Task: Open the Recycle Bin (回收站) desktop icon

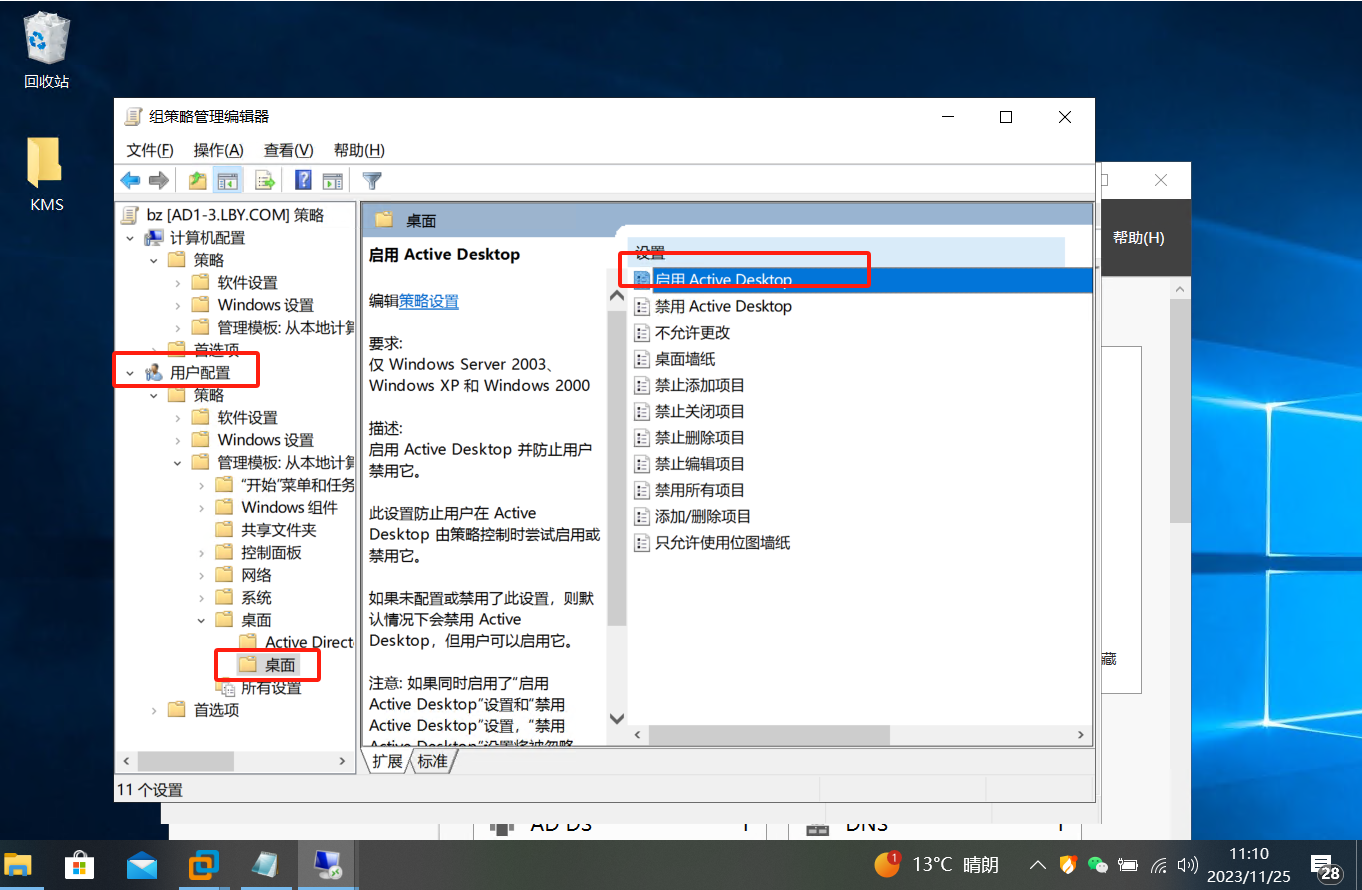Action: 46,51
